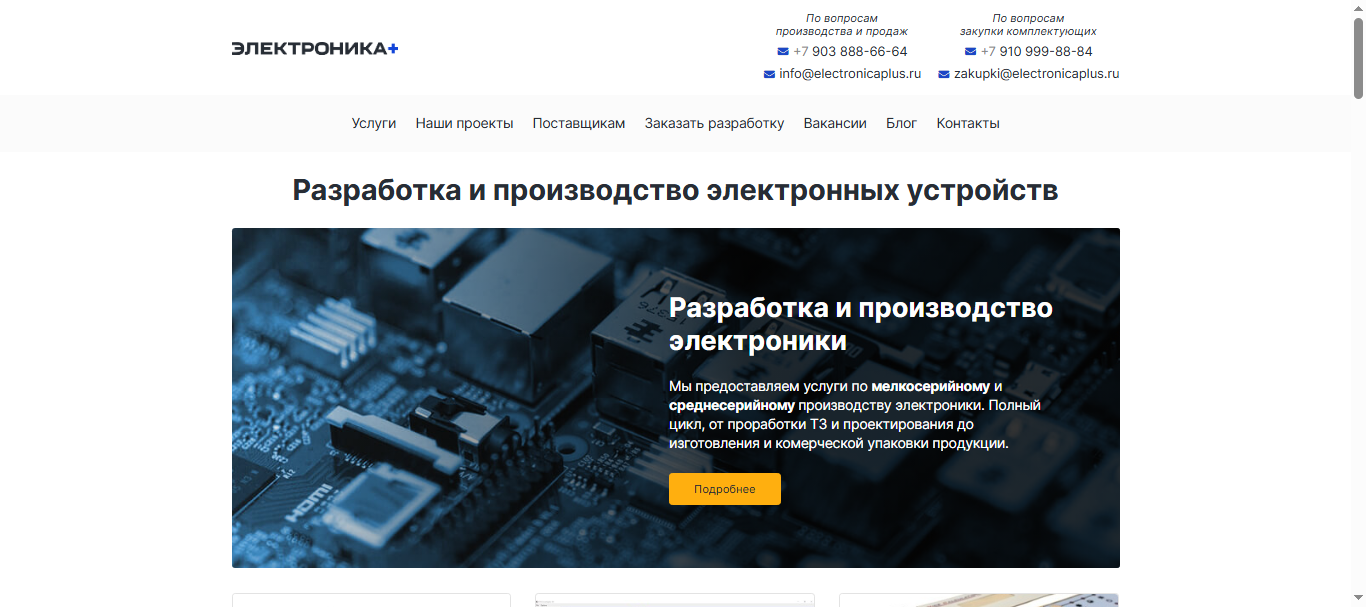Open the Блог section
The width and height of the screenshot is (1366, 607).
[x=901, y=123]
